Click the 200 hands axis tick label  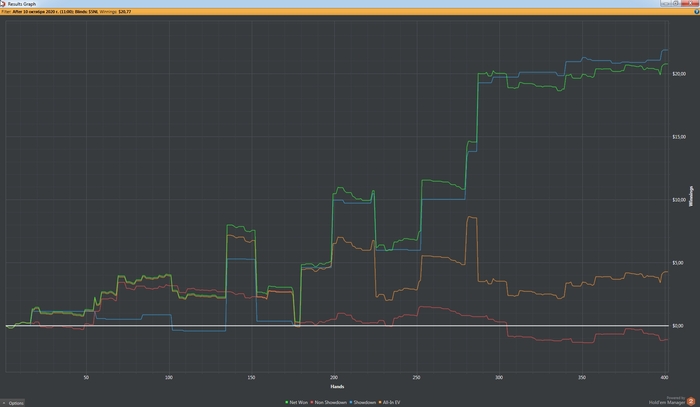click(x=334, y=378)
